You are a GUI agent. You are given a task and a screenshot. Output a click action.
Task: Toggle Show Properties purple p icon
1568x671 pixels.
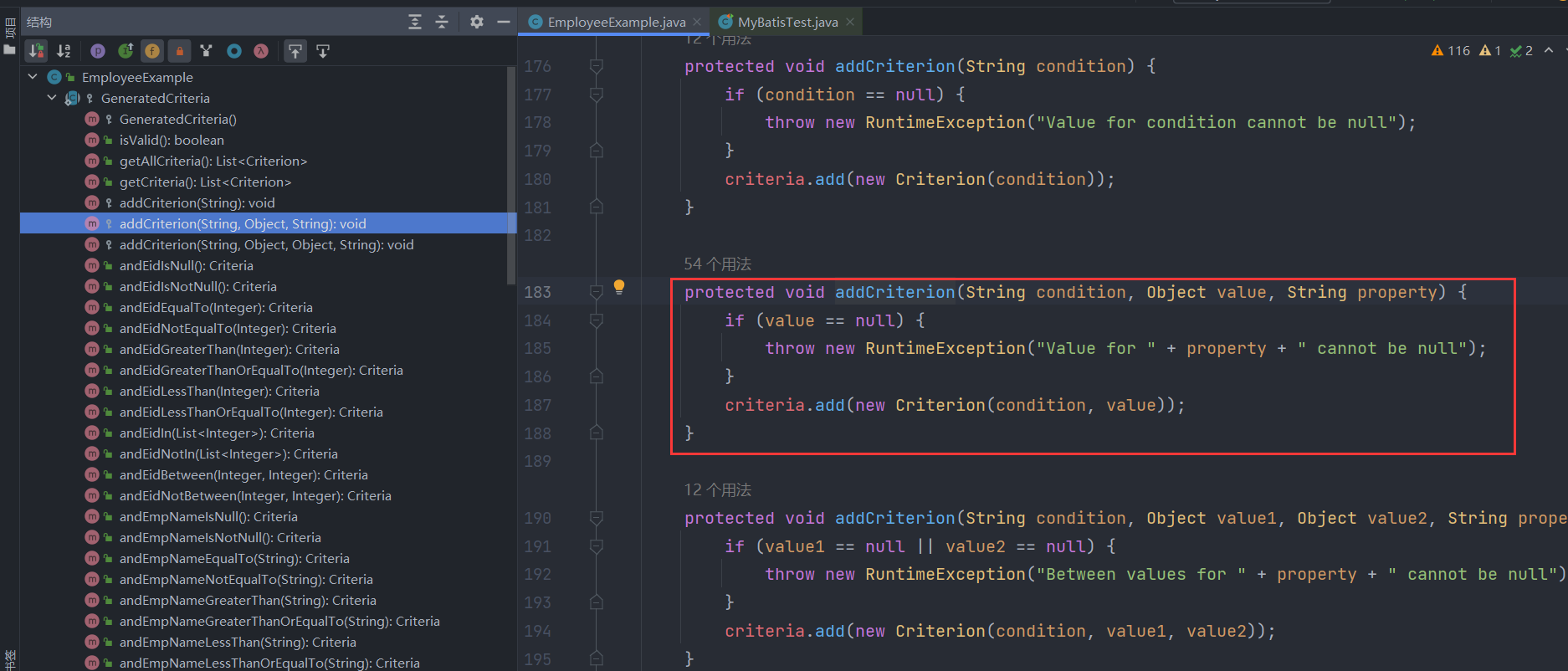tap(98, 51)
